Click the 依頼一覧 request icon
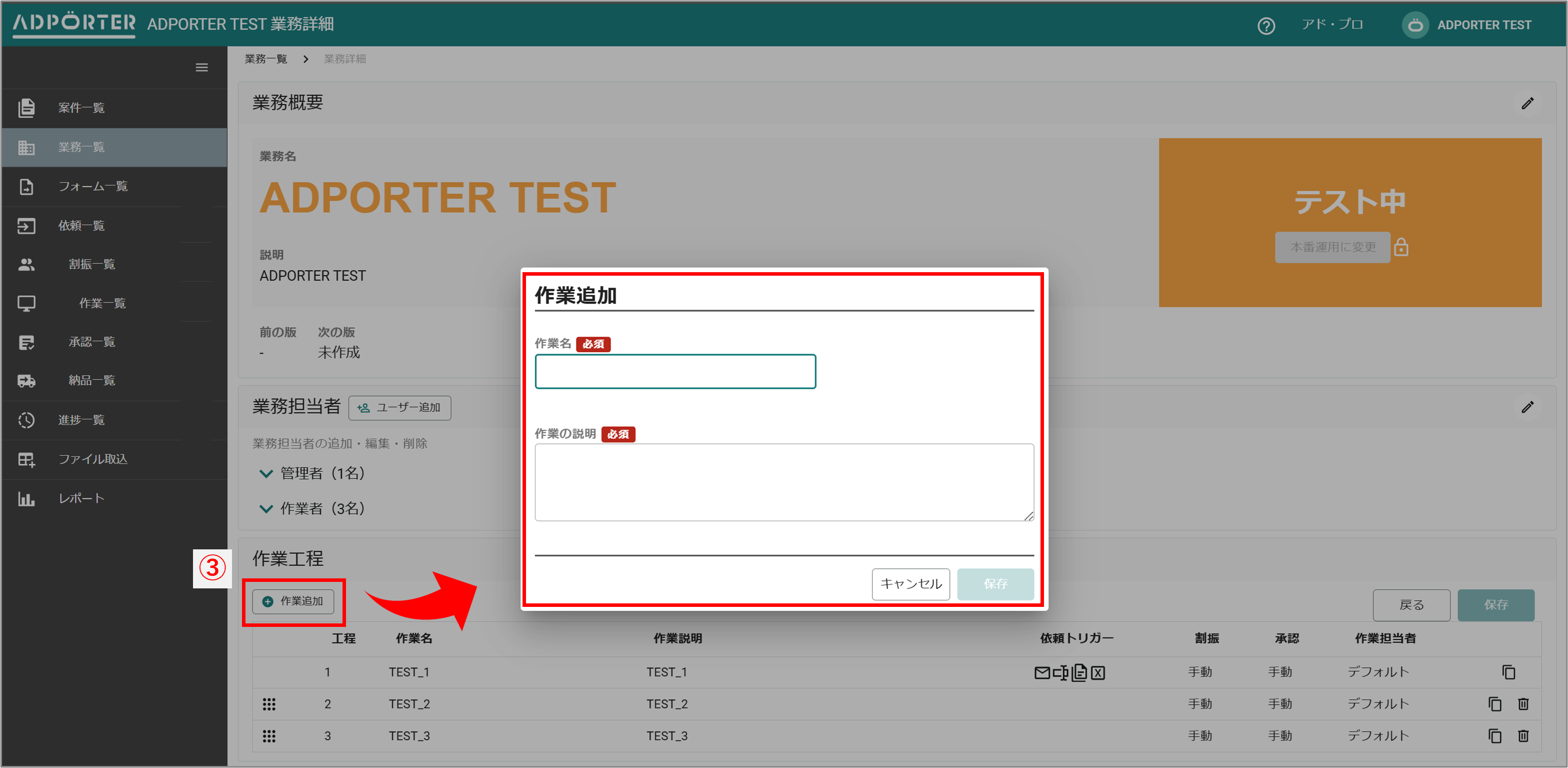Screen dimensions: 1568x768 point(26,226)
